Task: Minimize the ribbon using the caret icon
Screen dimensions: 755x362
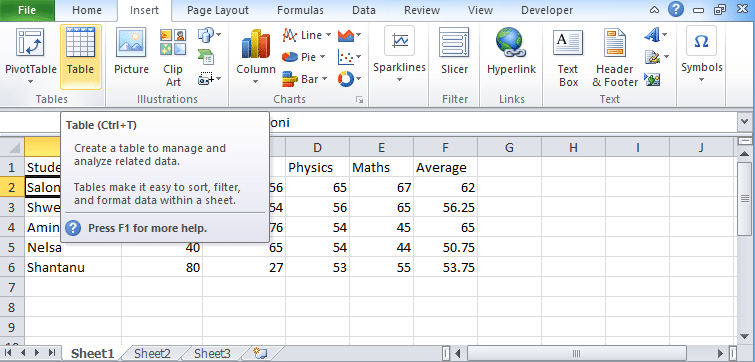Action: pos(654,10)
